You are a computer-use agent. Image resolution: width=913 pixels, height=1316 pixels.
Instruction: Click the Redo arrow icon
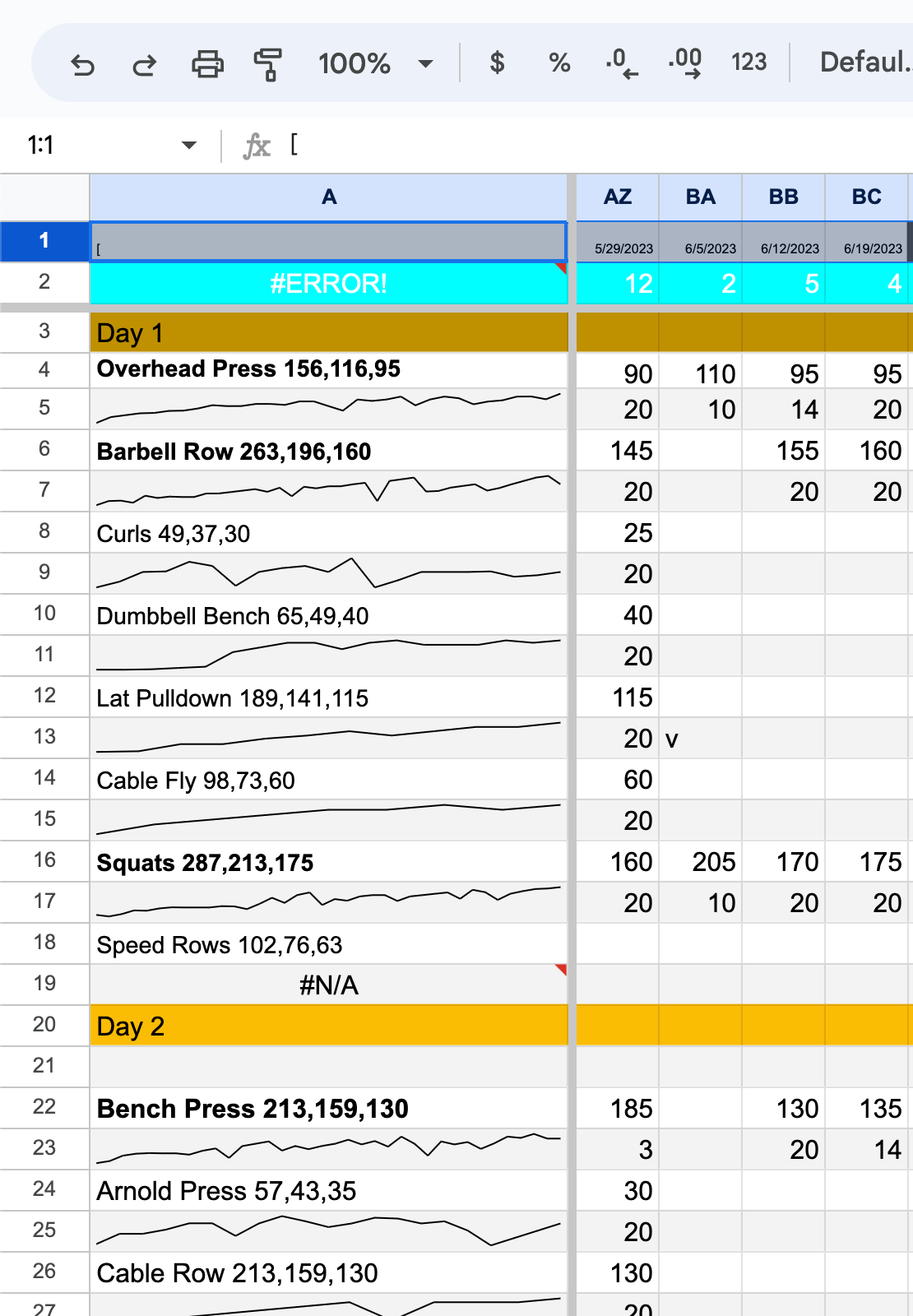[145, 63]
